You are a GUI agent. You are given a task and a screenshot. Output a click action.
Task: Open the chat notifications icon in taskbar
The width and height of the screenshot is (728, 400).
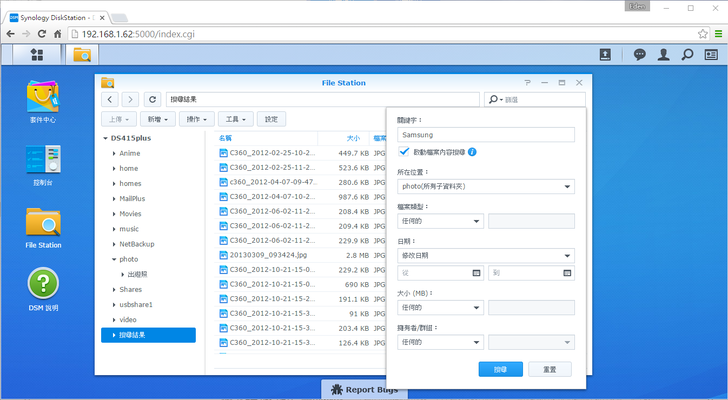tap(639, 54)
